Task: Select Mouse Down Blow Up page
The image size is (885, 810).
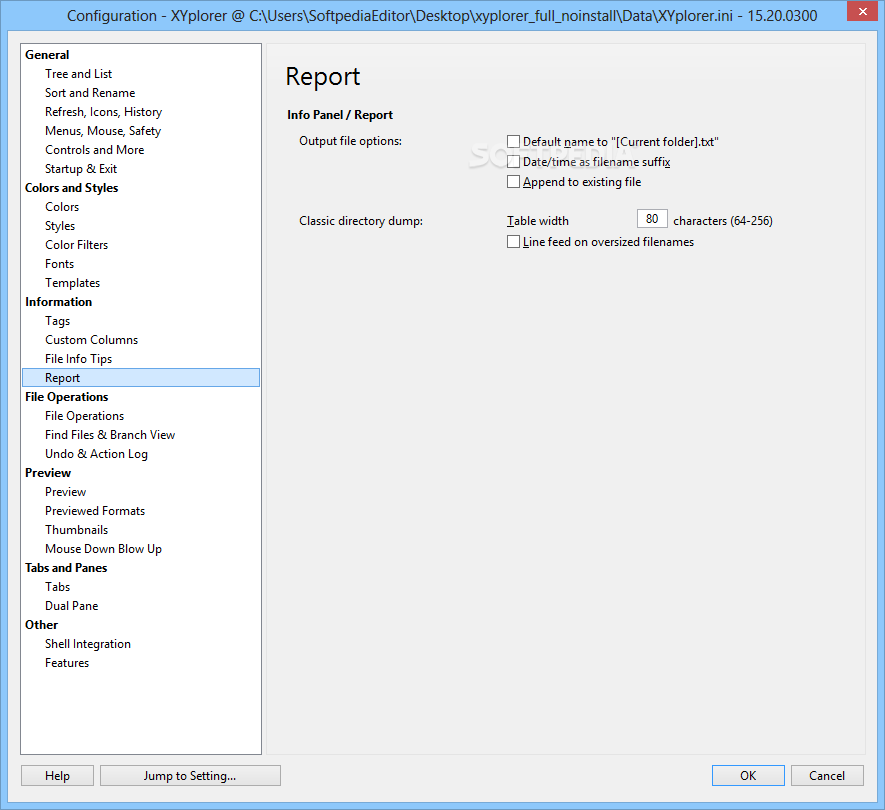Action: point(103,549)
